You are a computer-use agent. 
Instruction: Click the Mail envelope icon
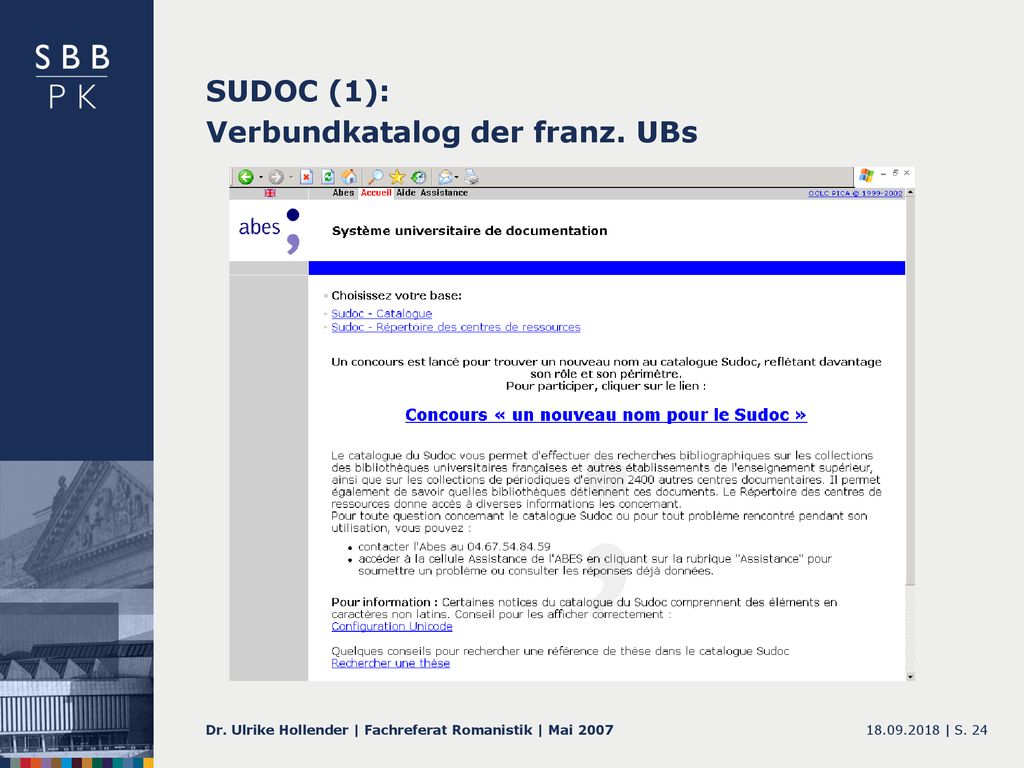(445, 177)
